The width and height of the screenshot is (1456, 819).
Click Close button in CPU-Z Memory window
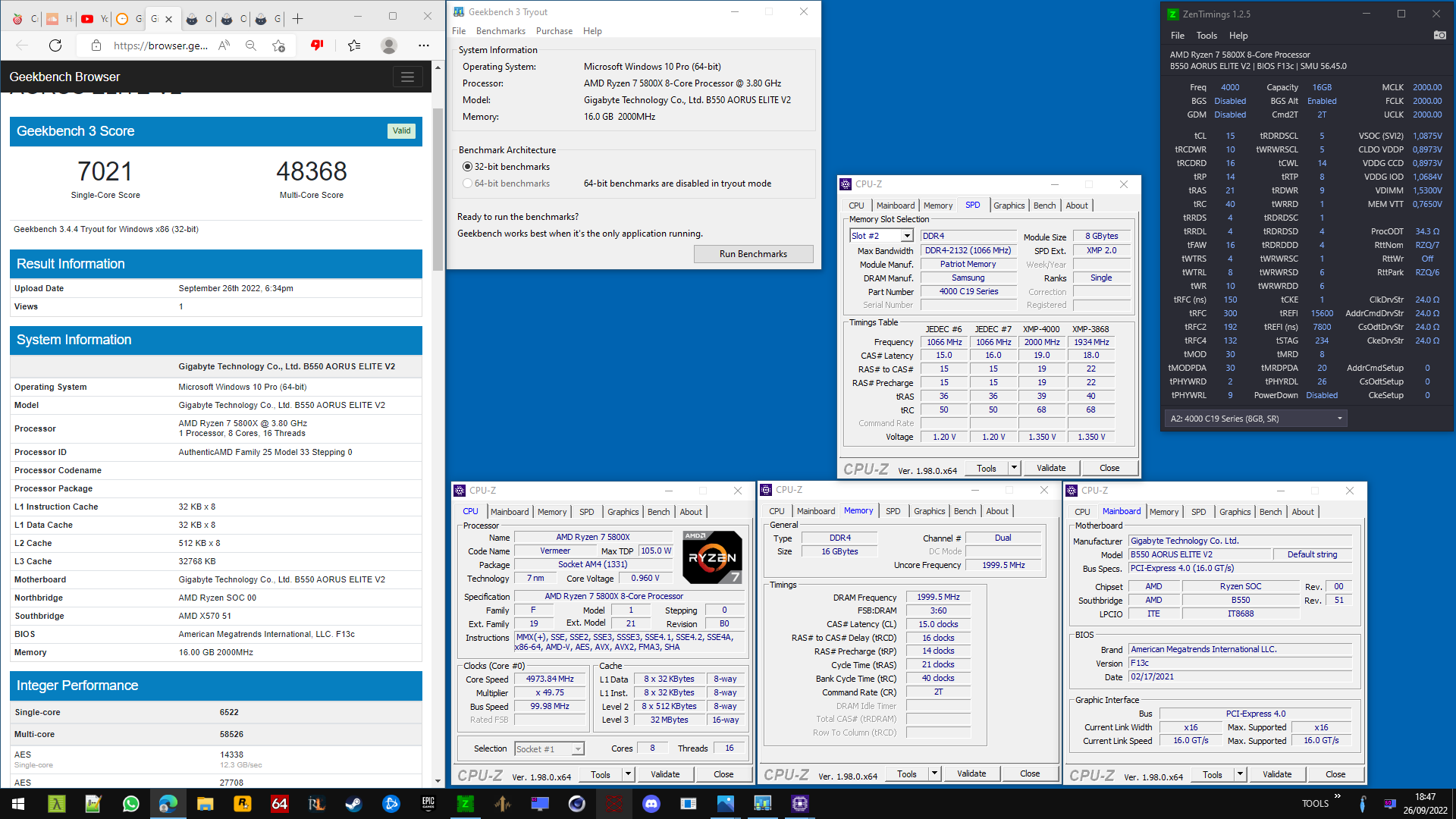(1030, 773)
